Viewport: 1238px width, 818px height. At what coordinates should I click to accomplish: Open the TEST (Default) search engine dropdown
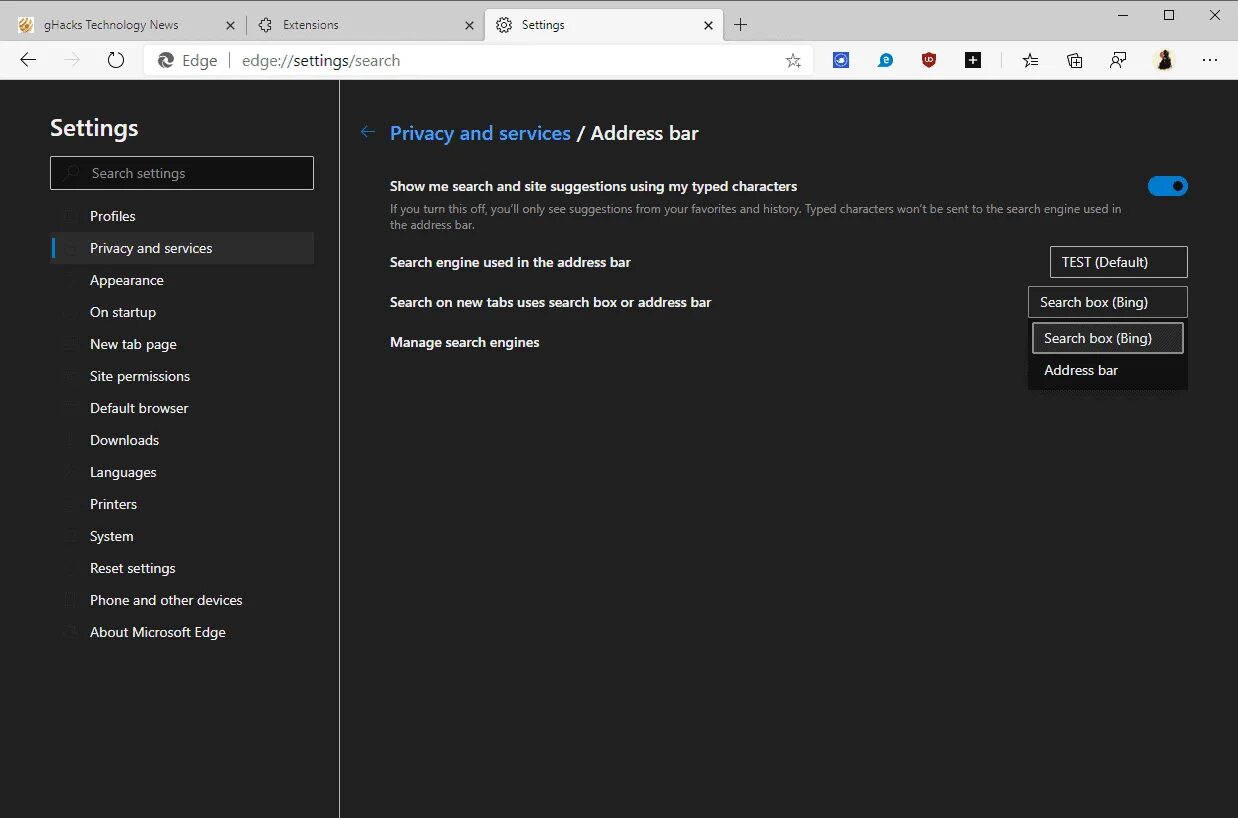(x=1119, y=262)
